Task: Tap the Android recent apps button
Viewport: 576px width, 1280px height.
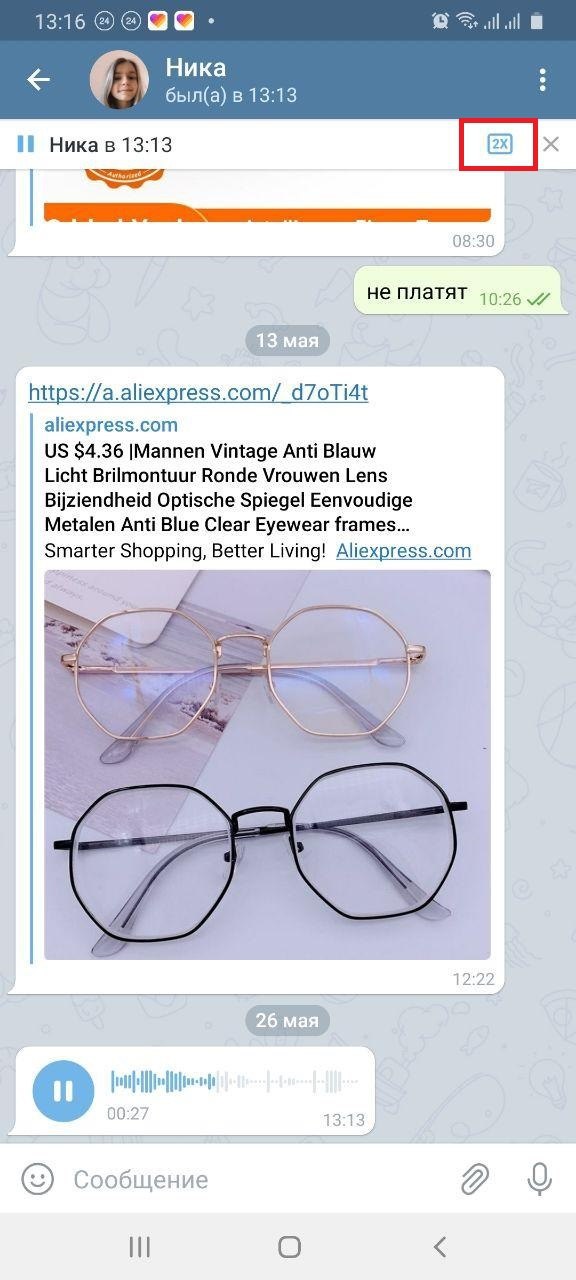Action: 140,1246
